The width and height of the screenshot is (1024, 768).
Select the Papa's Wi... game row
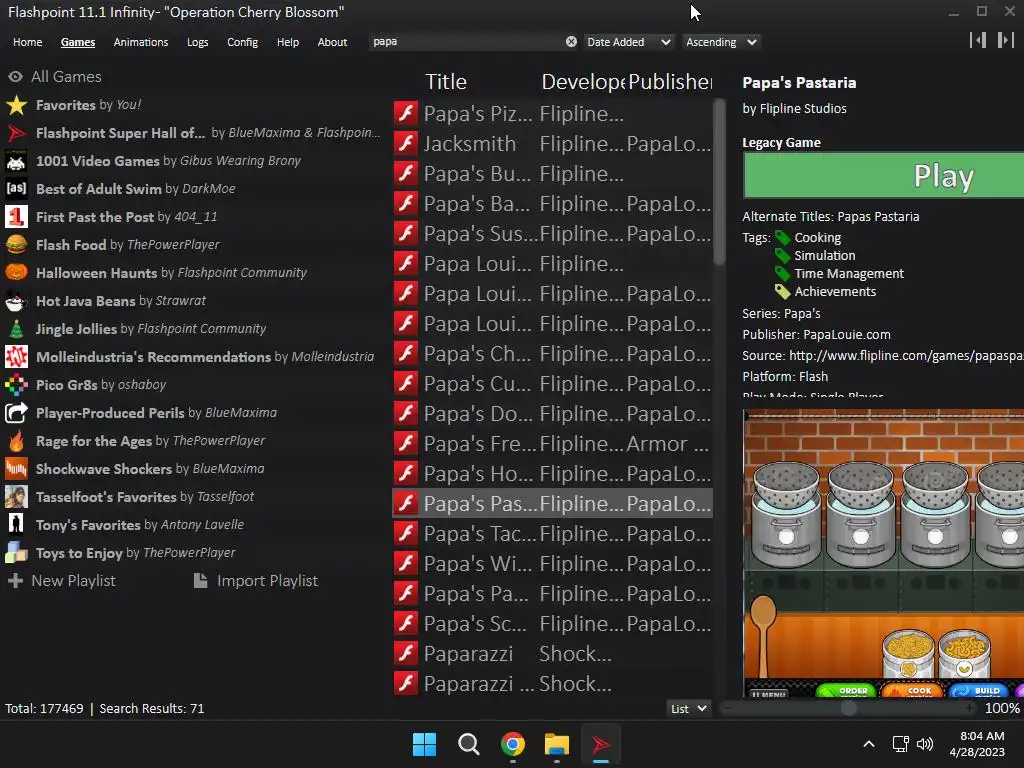552,564
